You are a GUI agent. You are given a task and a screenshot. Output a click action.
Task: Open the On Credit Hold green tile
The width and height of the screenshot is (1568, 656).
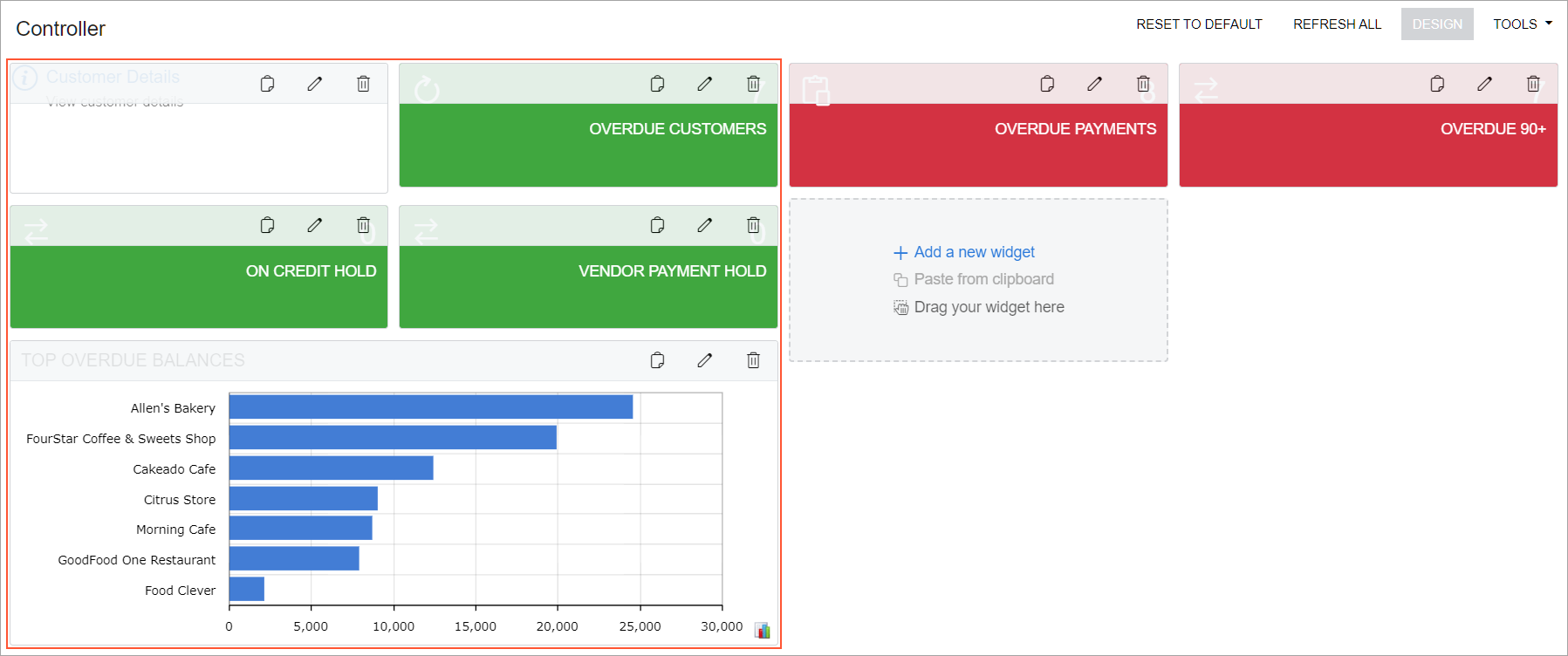199,286
